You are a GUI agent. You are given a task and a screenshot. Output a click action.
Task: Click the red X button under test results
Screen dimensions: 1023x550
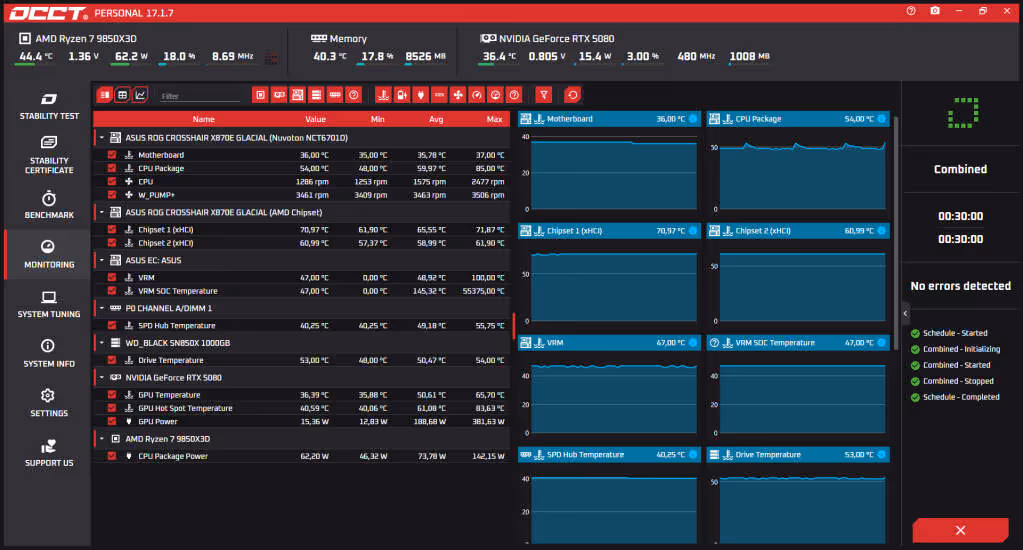(x=960, y=530)
